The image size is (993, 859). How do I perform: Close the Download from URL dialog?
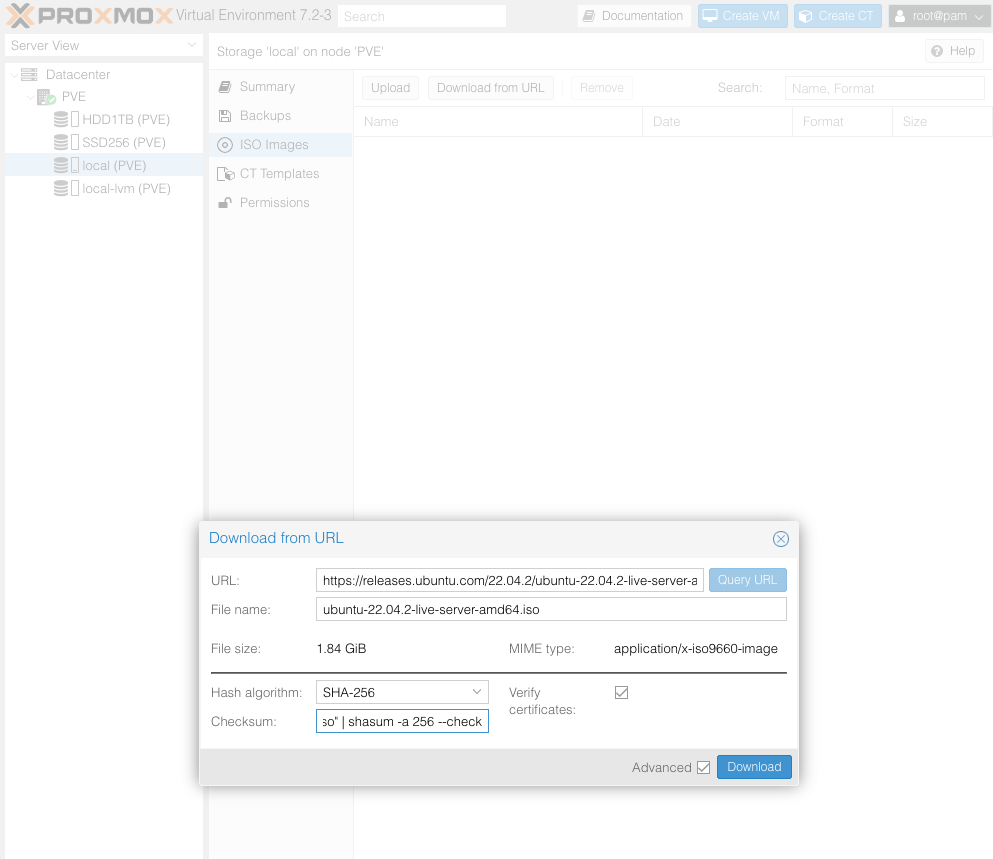[781, 539]
